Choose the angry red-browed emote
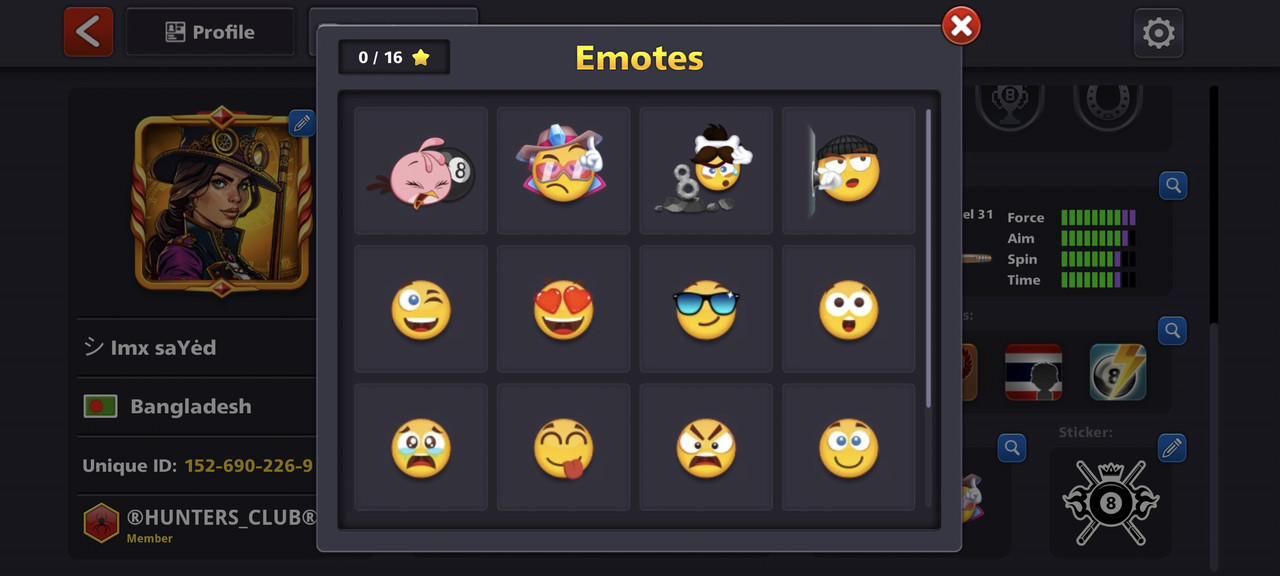 706,447
